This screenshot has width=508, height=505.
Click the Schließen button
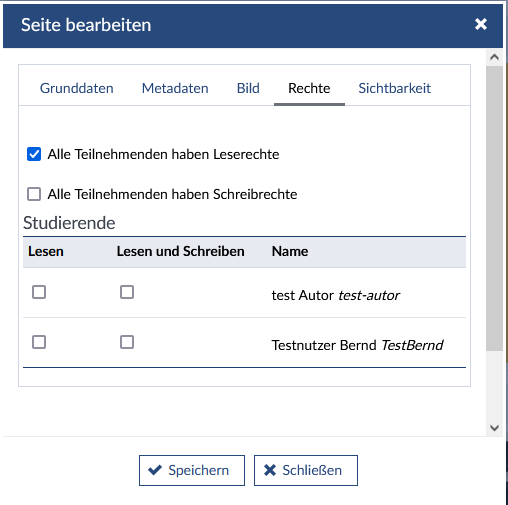[306, 470]
